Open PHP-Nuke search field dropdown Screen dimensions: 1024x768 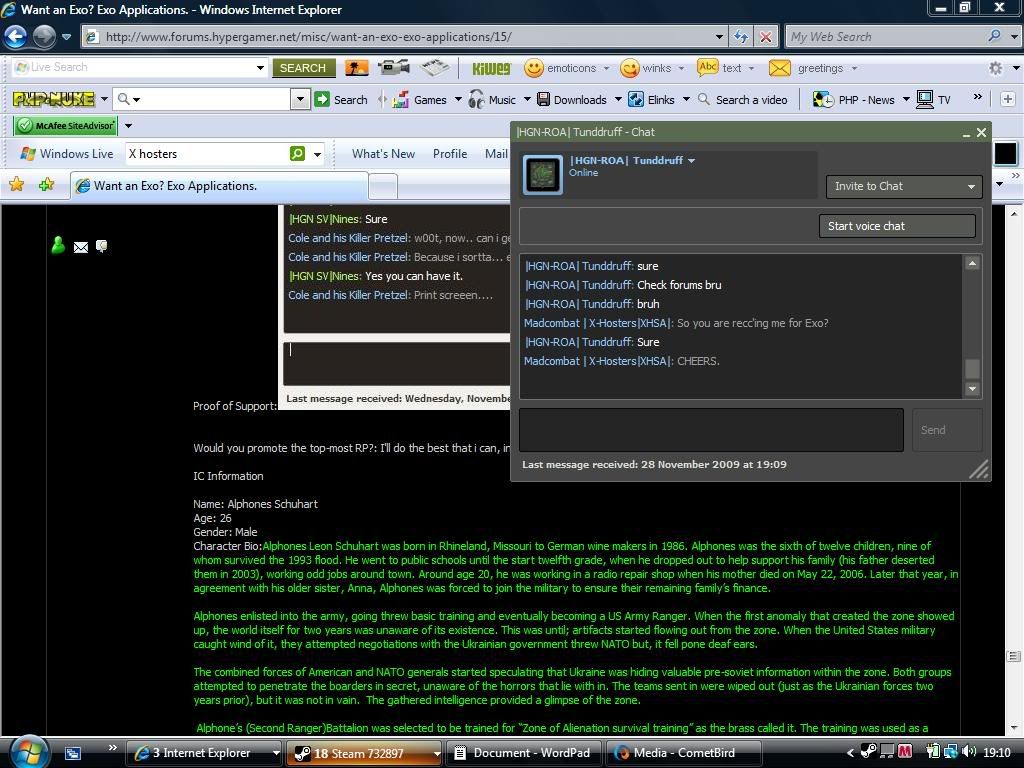300,99
